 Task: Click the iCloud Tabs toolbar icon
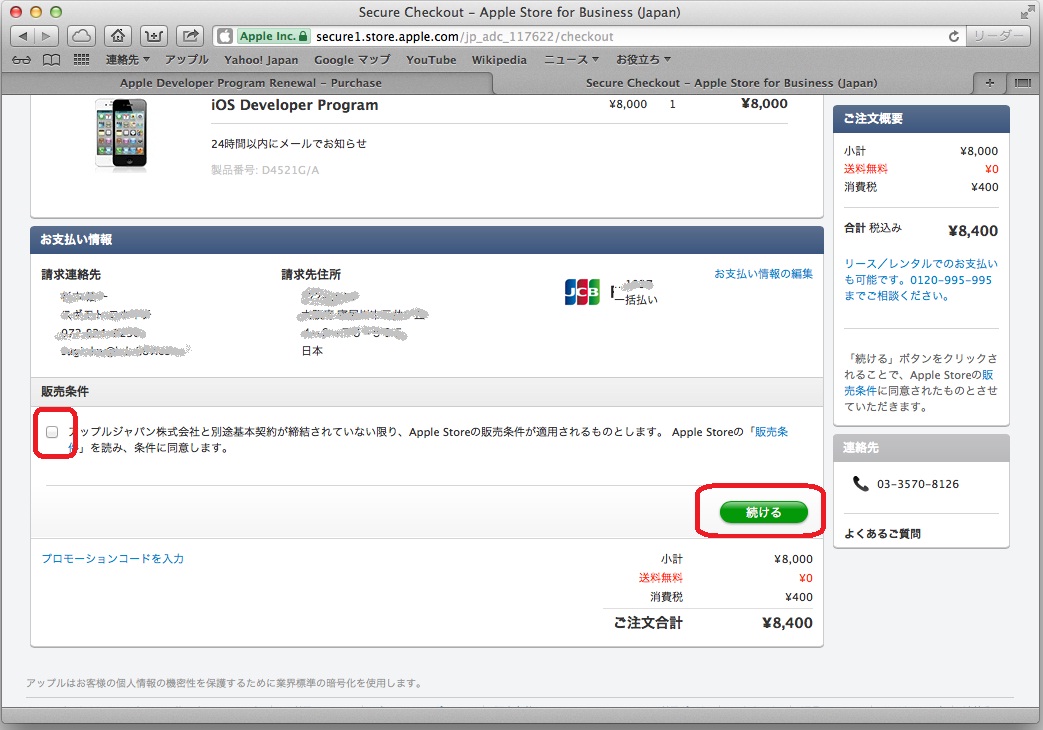point(82,36)
